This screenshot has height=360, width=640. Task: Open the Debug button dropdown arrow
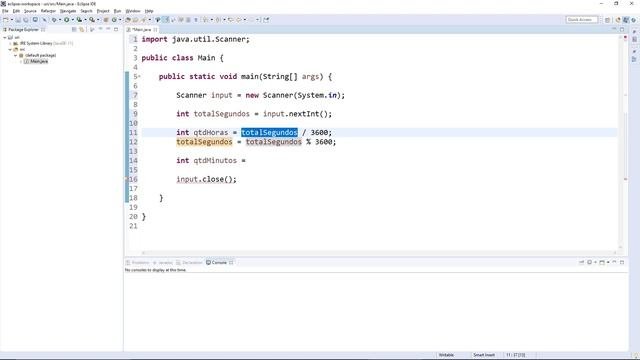tap(60, 20)
